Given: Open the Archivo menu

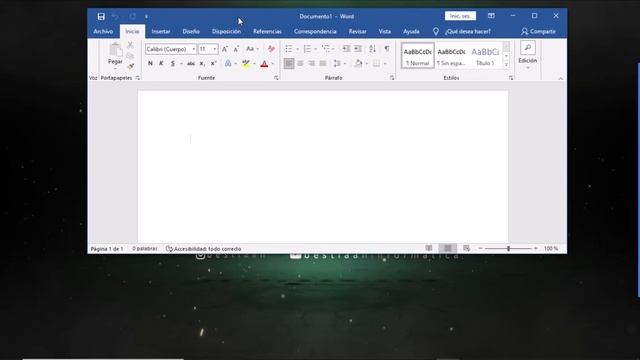Looking at the screenshot, I should click(x=103, y=31).
